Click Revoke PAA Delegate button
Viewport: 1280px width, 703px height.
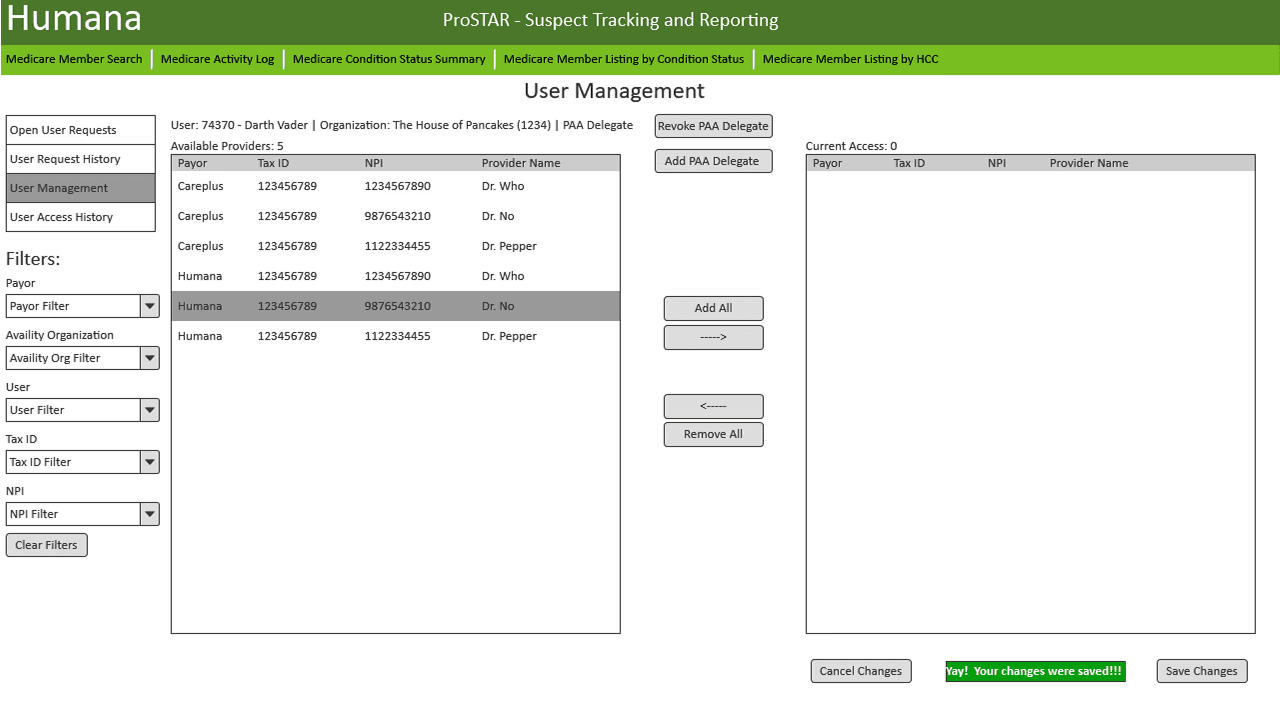(x=714, y=126)
